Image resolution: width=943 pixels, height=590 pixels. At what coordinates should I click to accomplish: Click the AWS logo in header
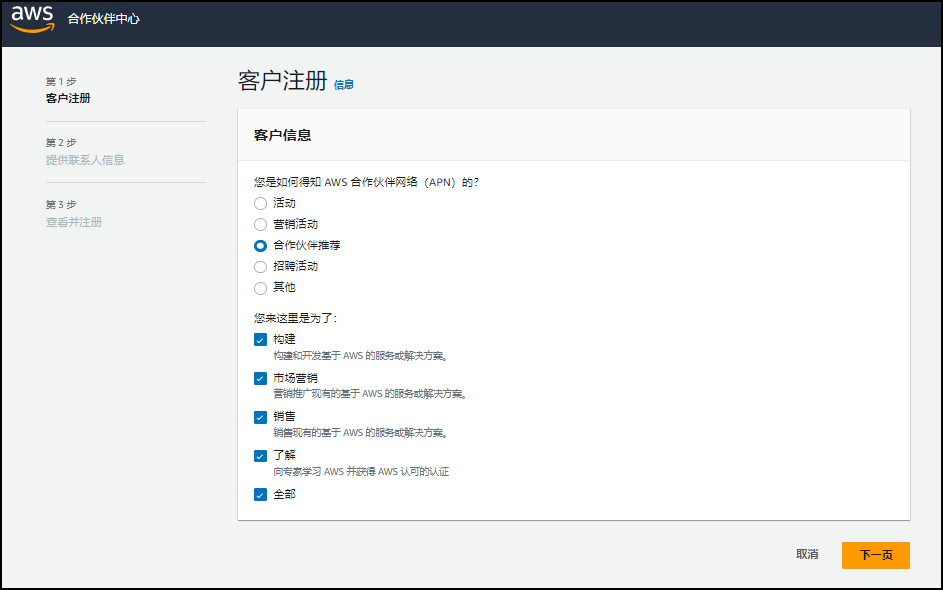tap(32, 19)
